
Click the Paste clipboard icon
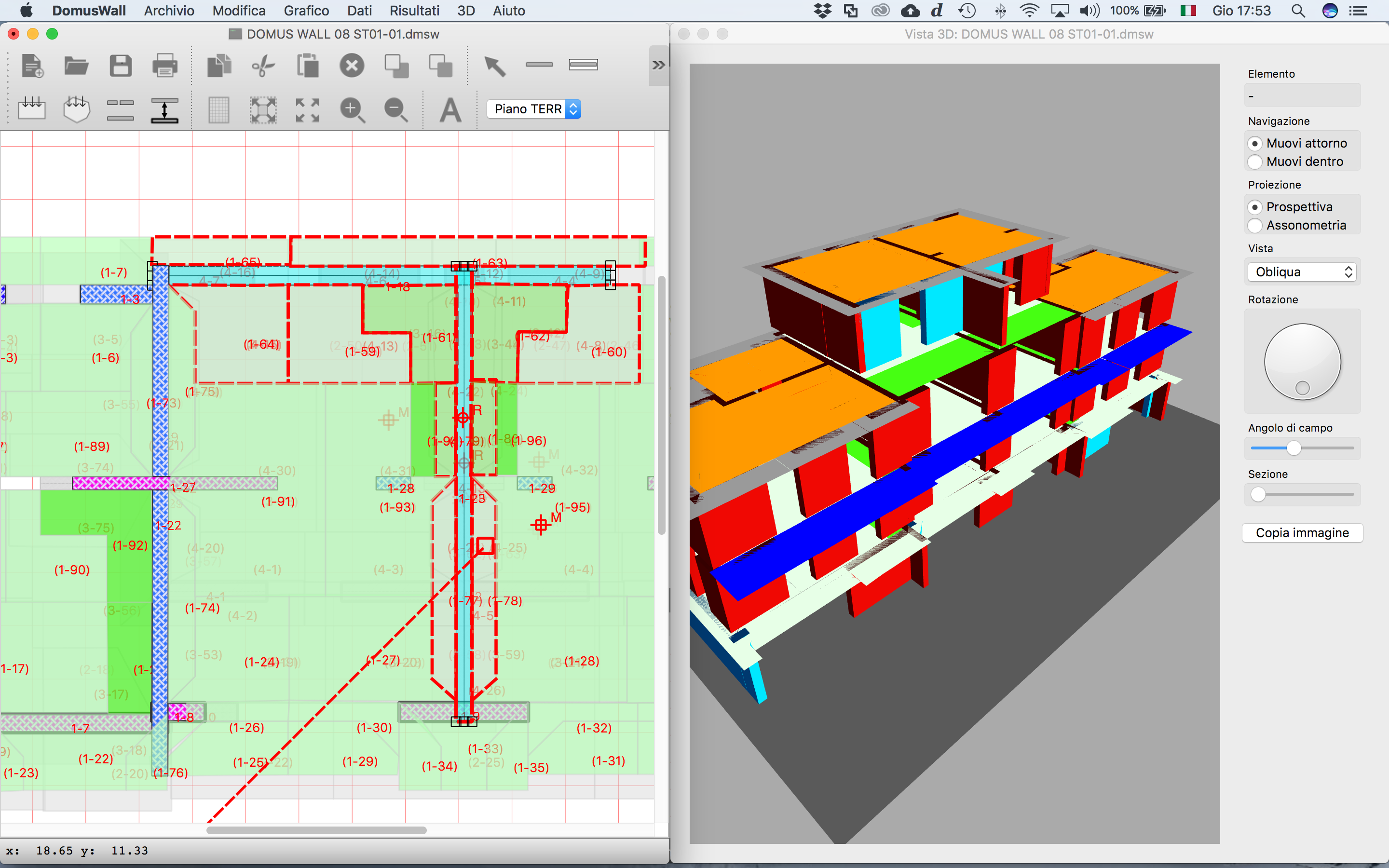[x=308, y=66]
